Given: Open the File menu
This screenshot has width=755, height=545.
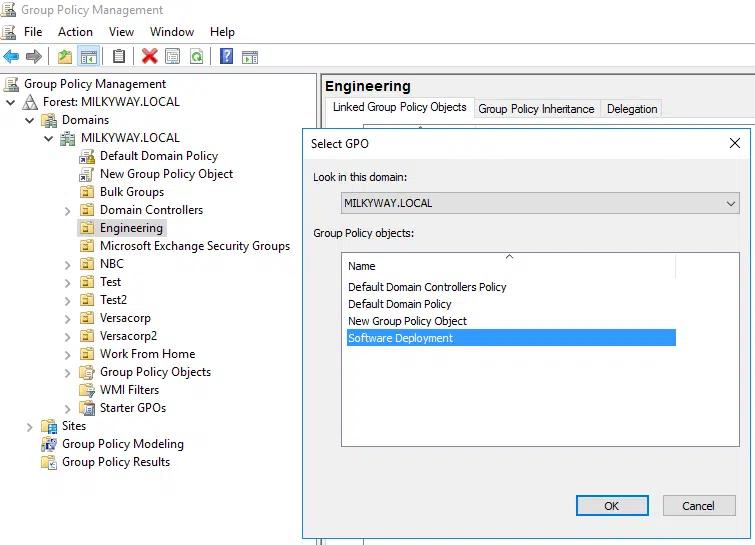Looking at the screenshot, I should tap(33, 32).
